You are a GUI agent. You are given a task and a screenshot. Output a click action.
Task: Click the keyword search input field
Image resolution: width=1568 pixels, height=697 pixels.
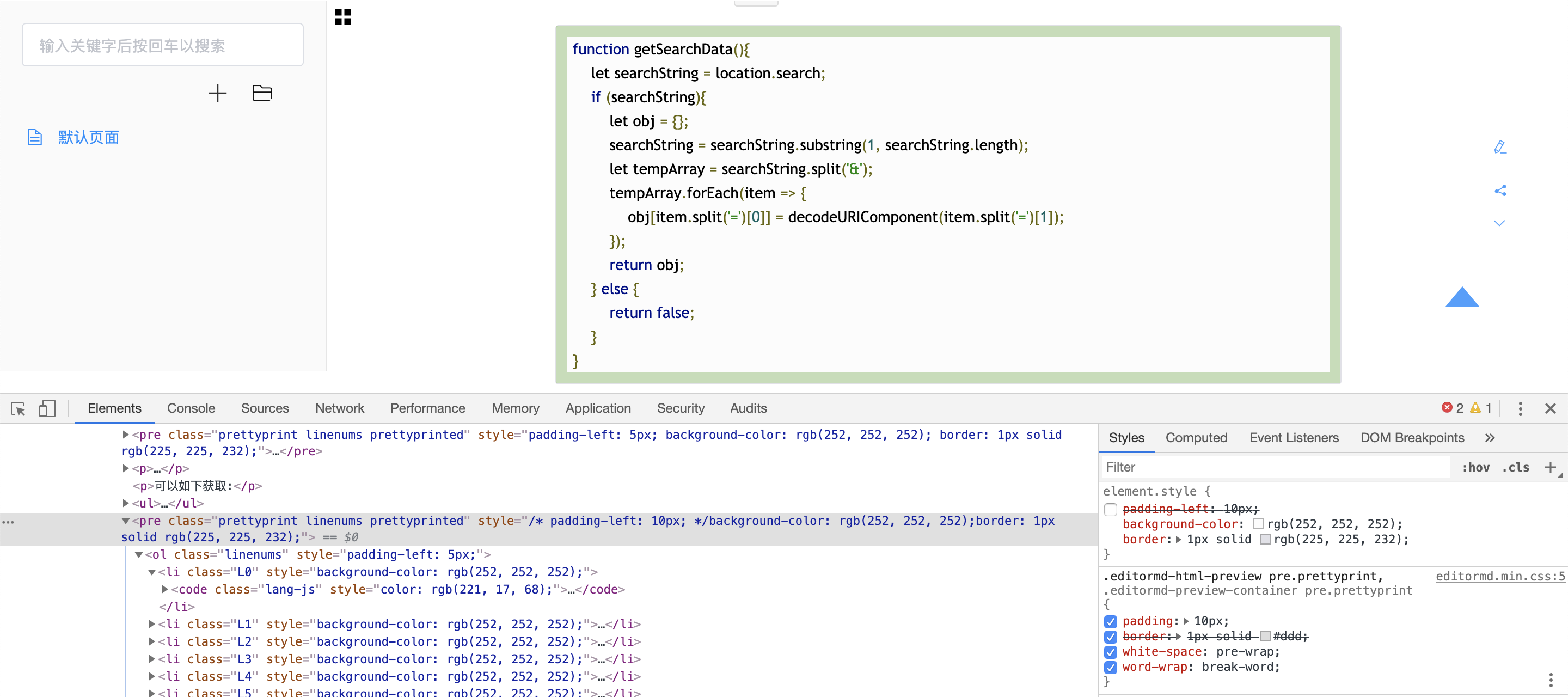pyautogui.click(x=162, y=45)
